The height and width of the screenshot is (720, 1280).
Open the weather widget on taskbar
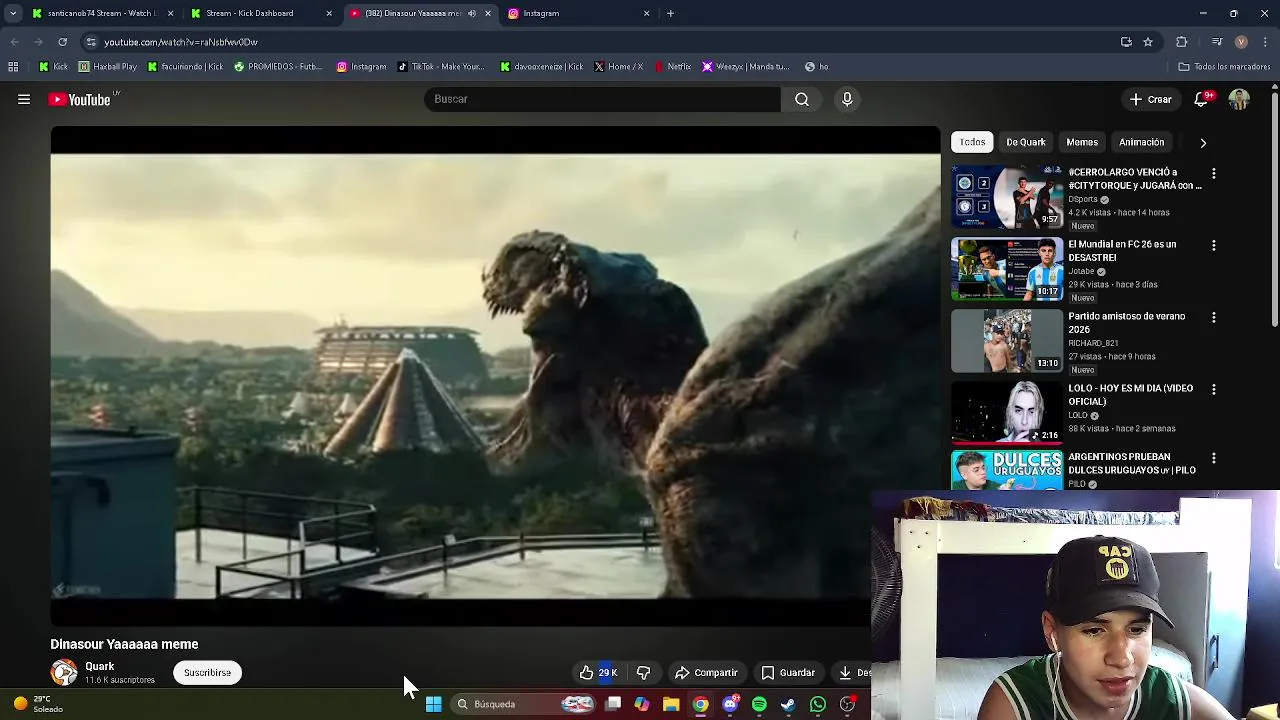pos(38,704)
